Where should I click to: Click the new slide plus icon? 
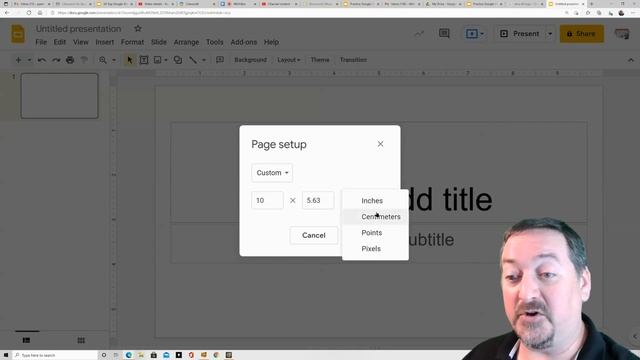point(18,60)
